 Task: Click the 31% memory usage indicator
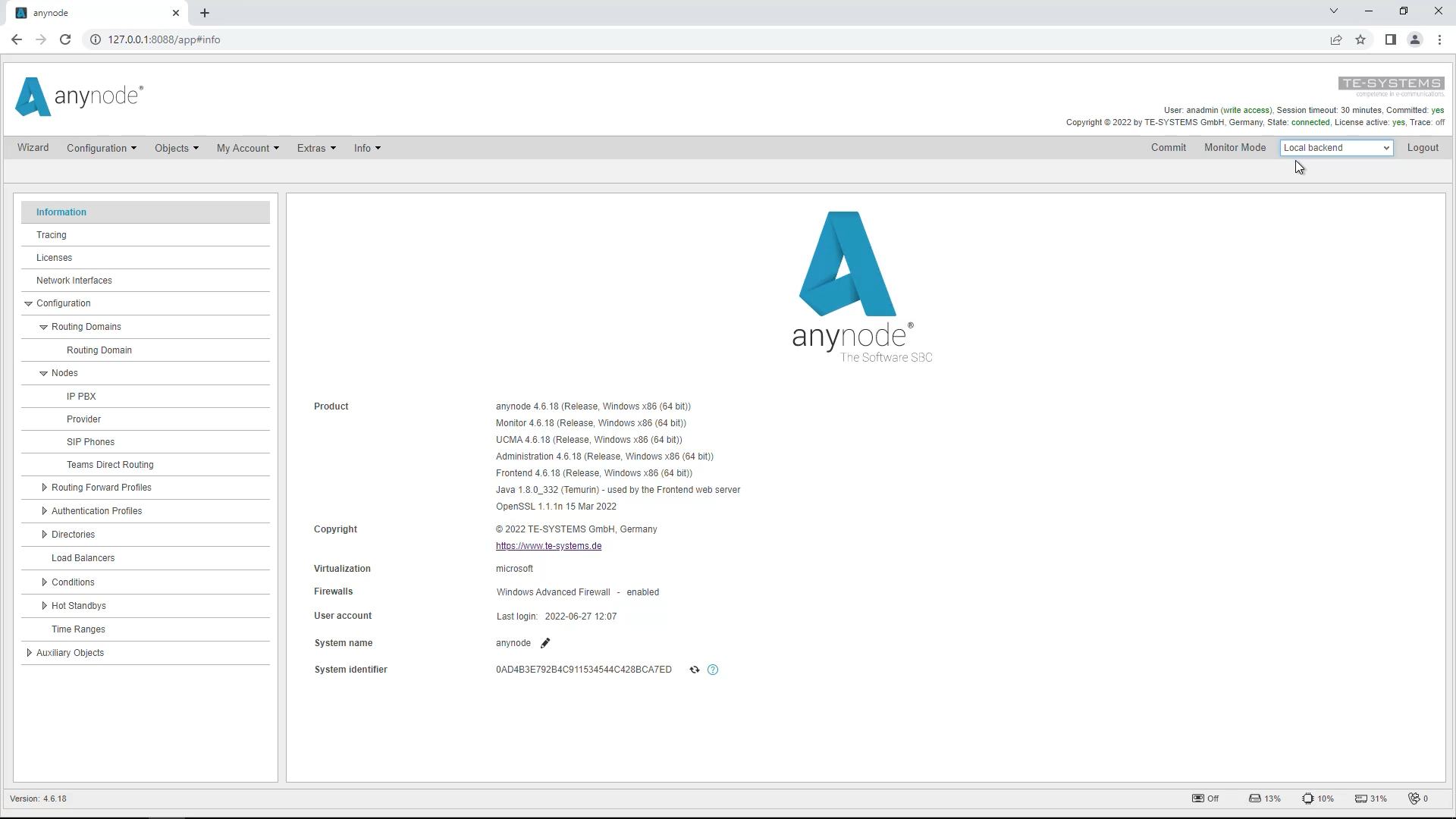tap(1371, 799)
